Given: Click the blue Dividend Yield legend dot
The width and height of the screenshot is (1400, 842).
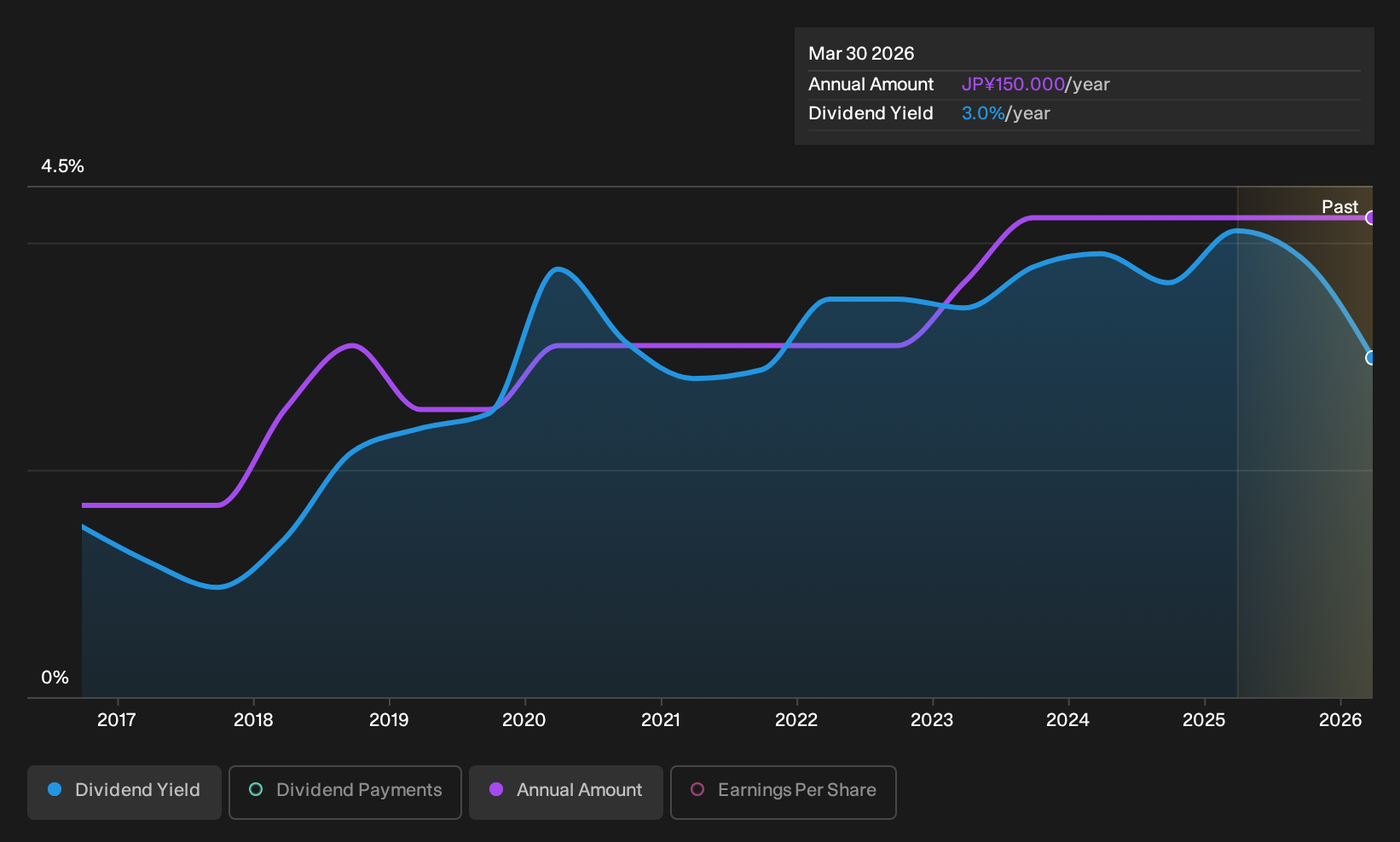Looking at the screenshot, I should [x=55, y=790].
